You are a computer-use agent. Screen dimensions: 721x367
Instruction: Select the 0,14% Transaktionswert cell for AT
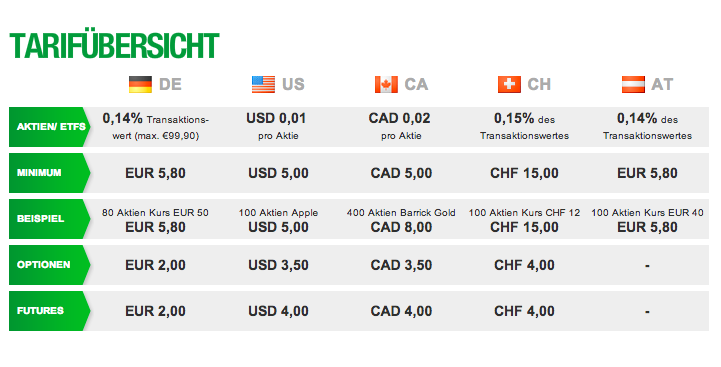tap(647, 126)
